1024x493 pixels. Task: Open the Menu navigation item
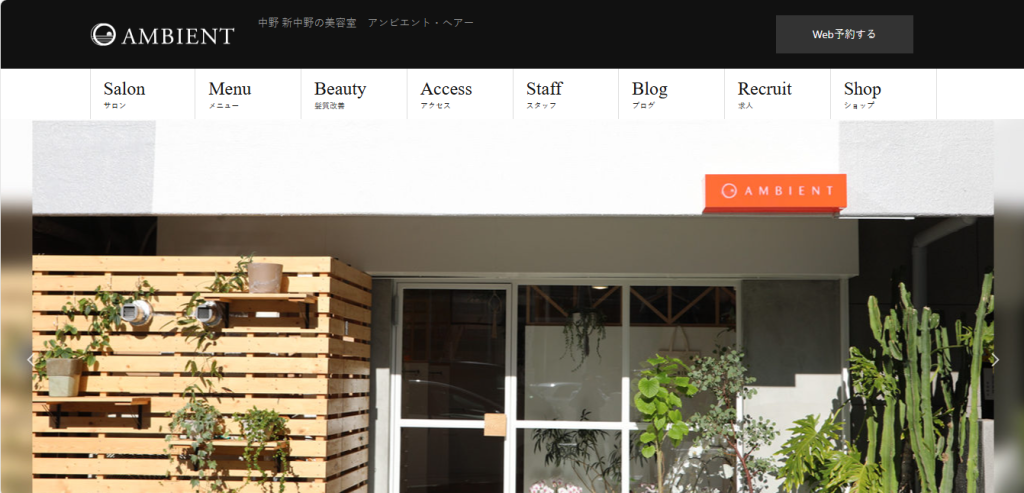pos(248,94)
